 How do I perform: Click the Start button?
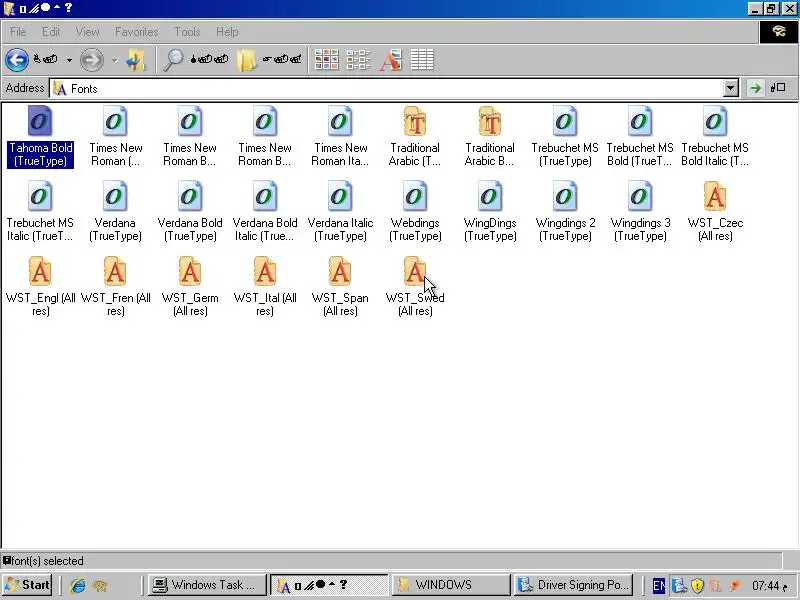point(28,585)
